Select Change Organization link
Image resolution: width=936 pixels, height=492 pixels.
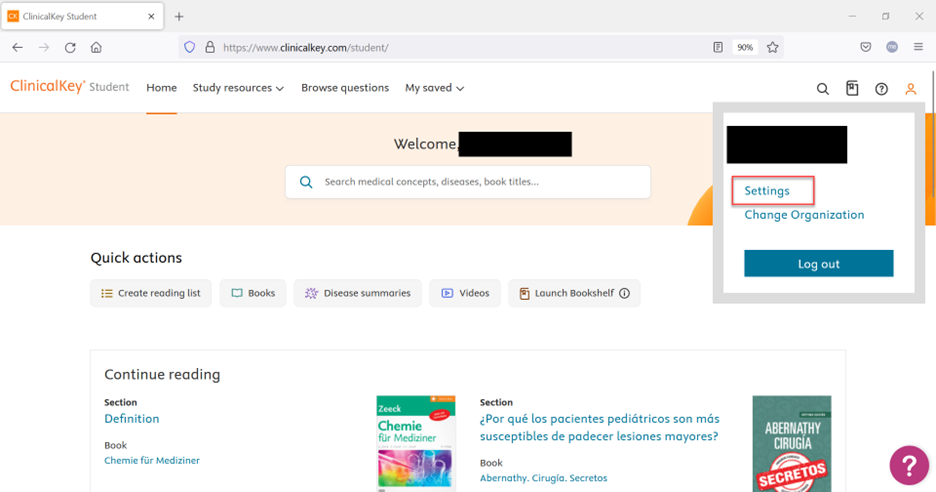[x=804, y=215]
